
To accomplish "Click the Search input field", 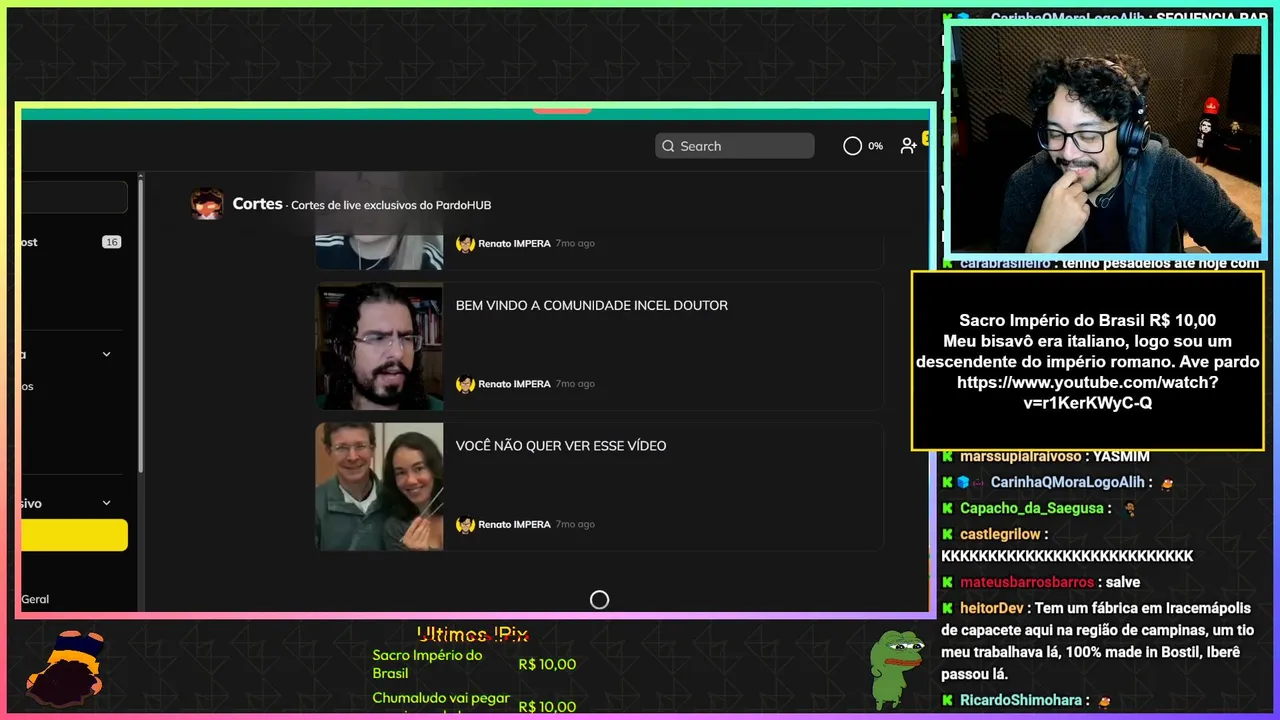I will pos(735,146).
